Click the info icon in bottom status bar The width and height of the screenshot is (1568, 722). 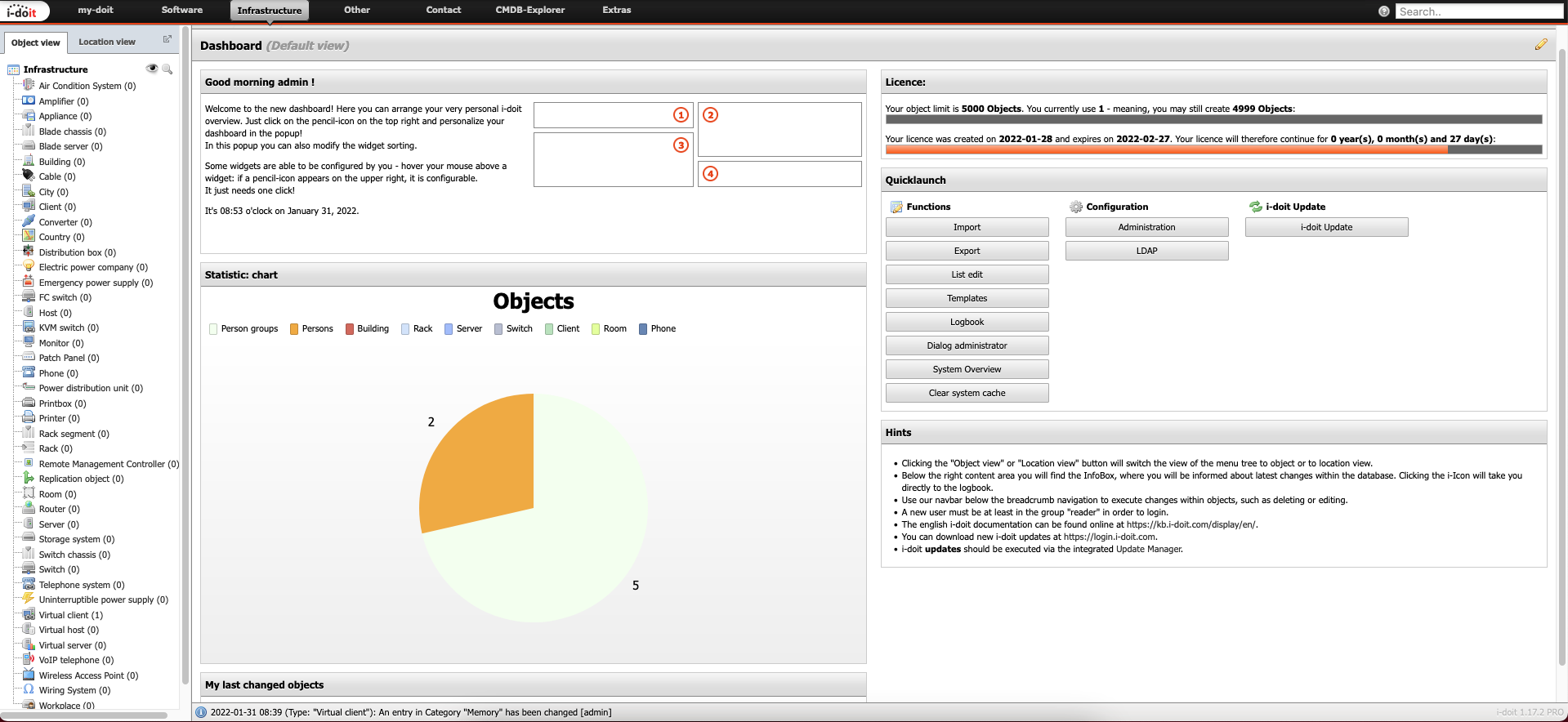point(201,712)
